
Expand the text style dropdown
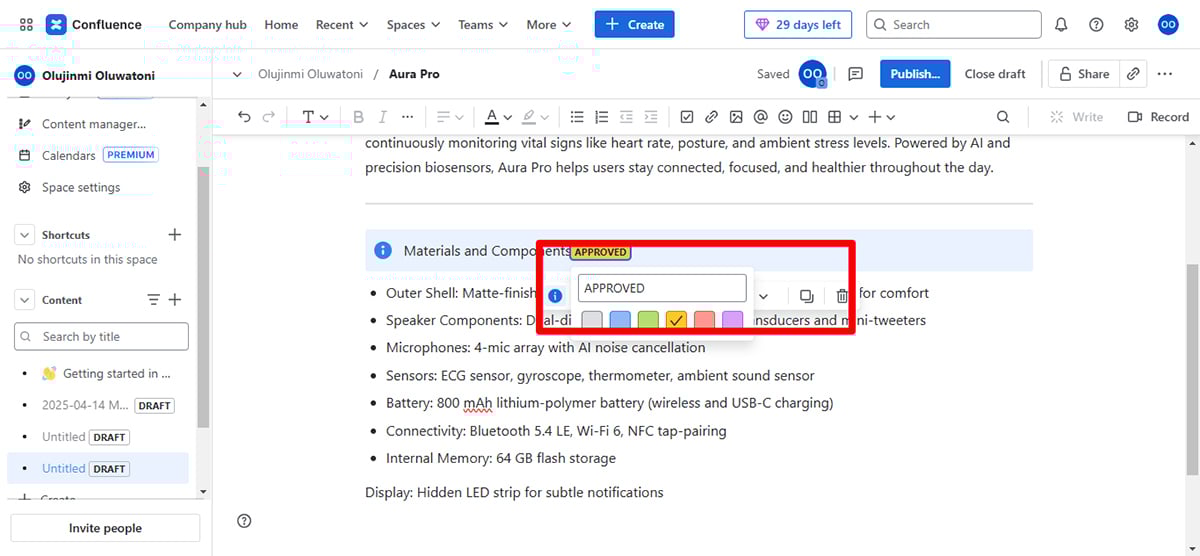(x=315, y=117)
